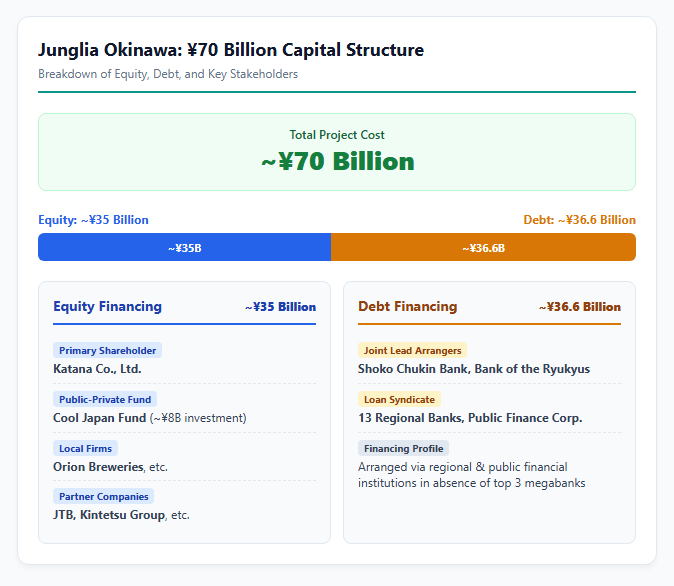The image size is (674, 586).
Task: Click the 'Financing Profile' tag
Action: 404,448
